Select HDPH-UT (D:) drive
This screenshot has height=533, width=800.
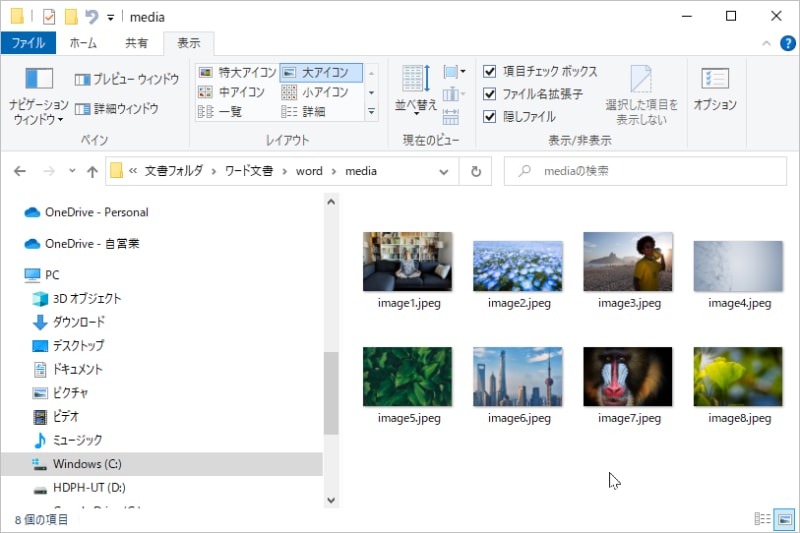pos(79,488)
